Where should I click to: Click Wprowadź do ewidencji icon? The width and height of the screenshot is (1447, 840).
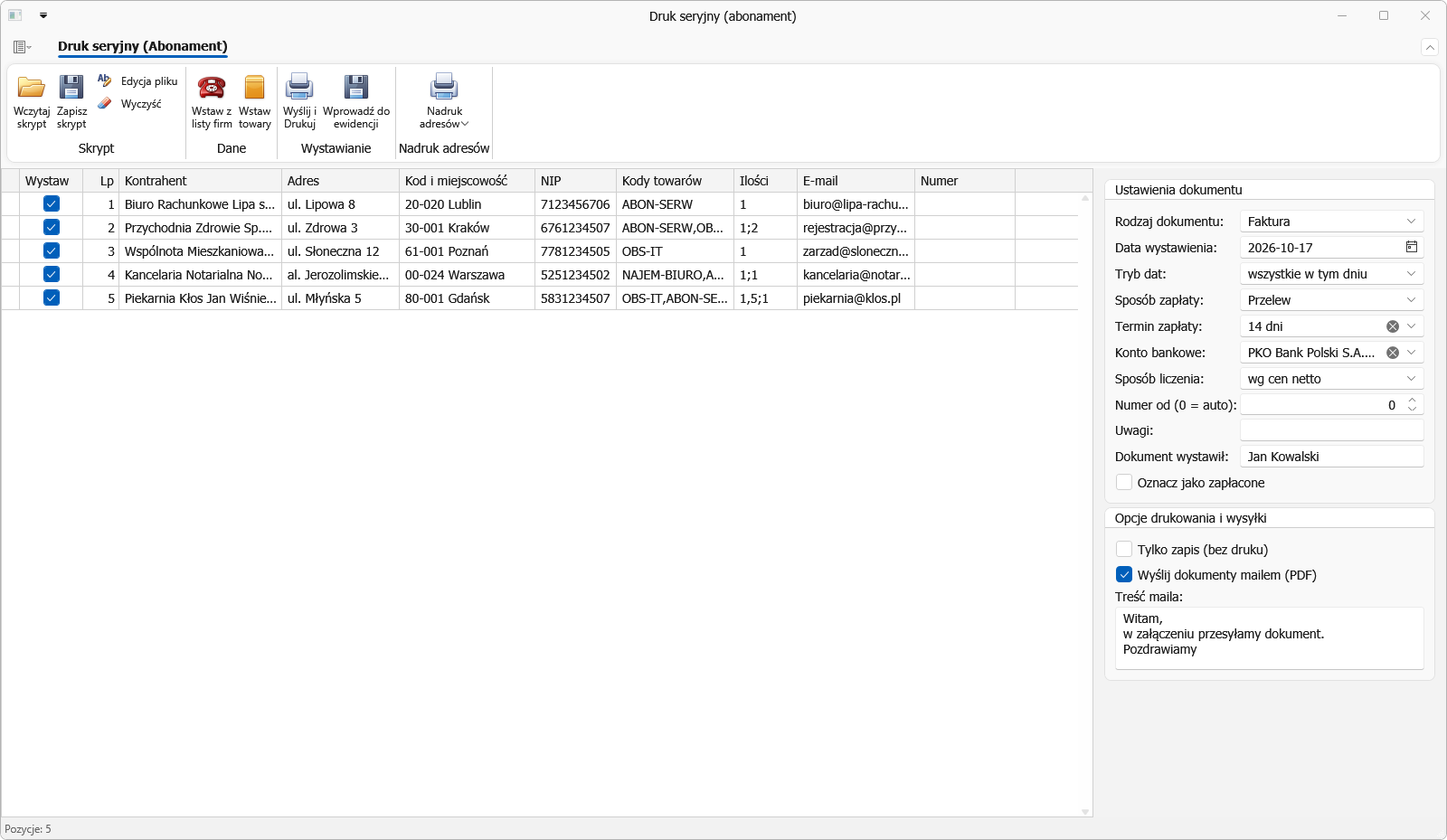click(x=356, y=87)
